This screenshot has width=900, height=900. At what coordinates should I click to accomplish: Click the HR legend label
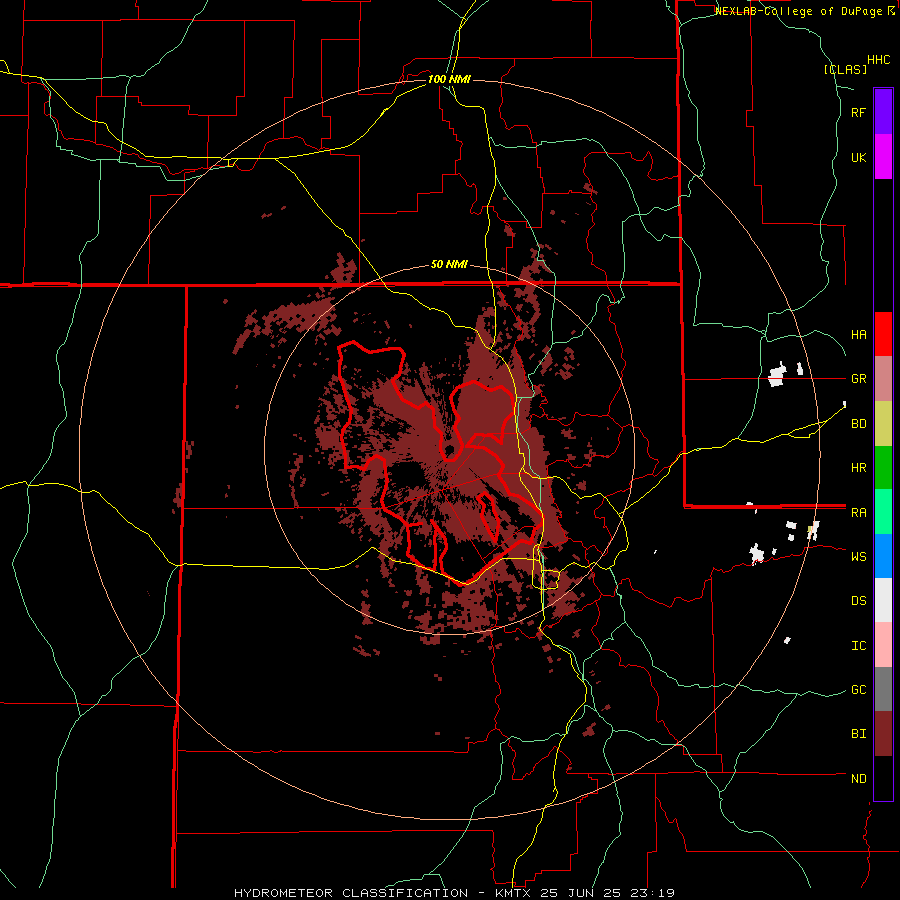[x=858, y=468]
